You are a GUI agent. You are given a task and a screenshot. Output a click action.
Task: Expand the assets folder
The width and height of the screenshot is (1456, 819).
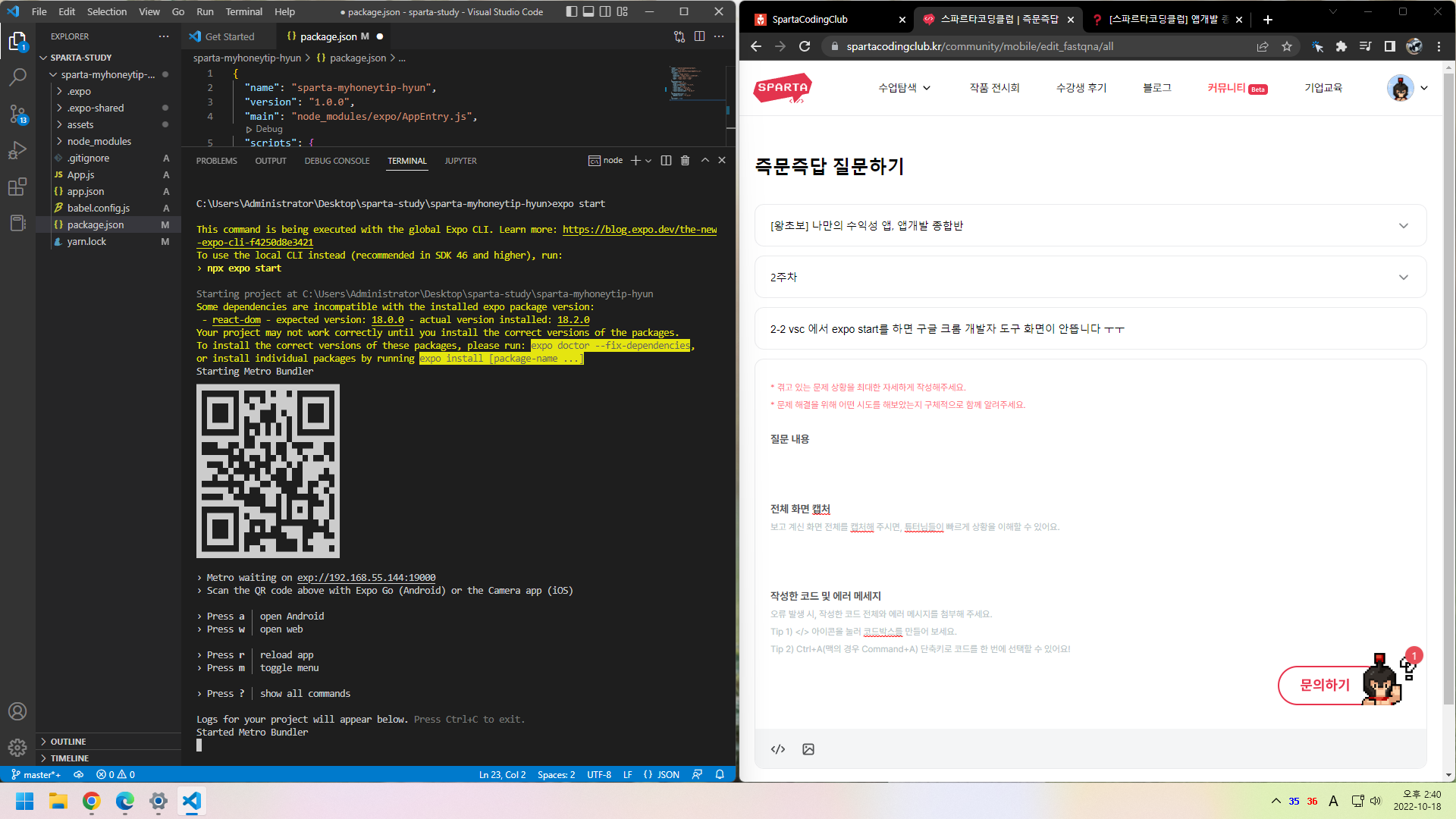(x=80, y=124)
